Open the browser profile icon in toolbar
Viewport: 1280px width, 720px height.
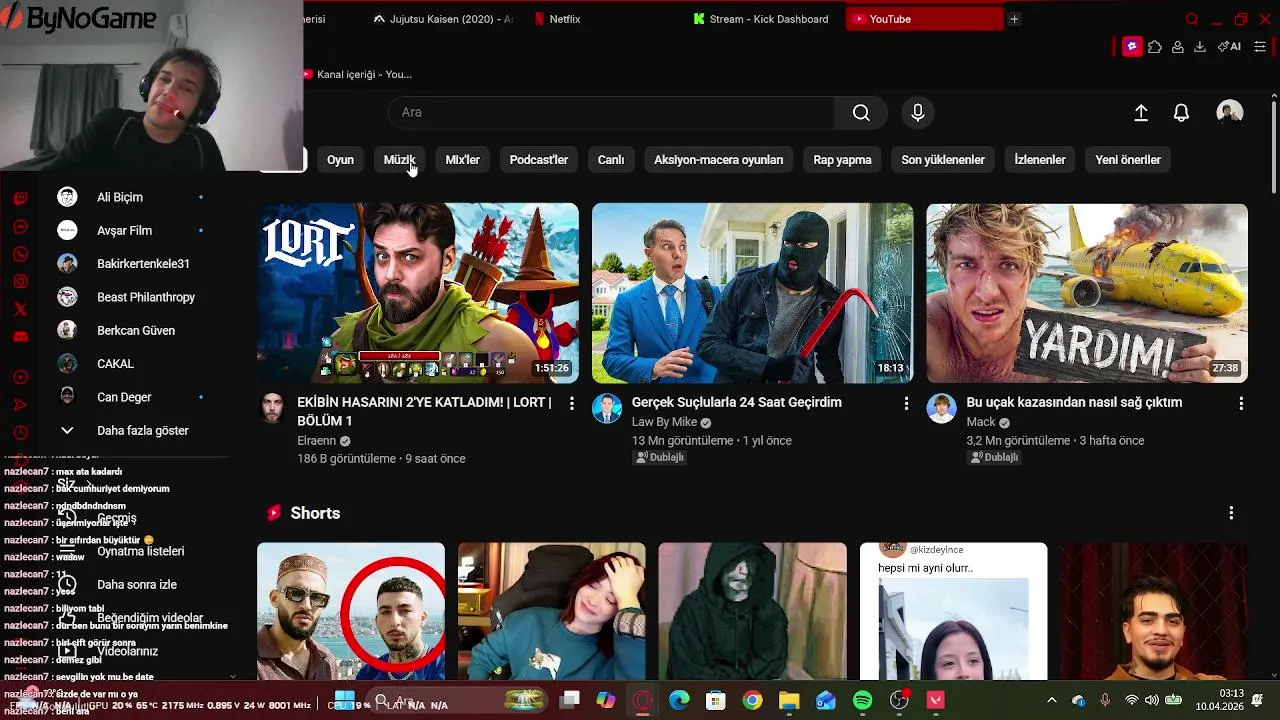pos(1178,47)
